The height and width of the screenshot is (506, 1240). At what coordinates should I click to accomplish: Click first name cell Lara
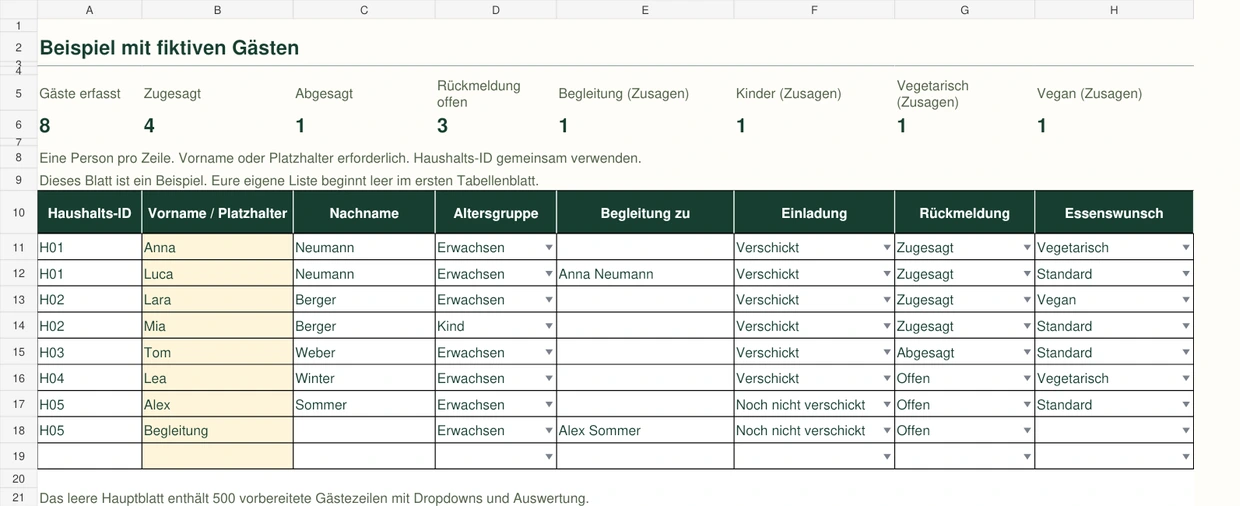(x=217, y=300)
